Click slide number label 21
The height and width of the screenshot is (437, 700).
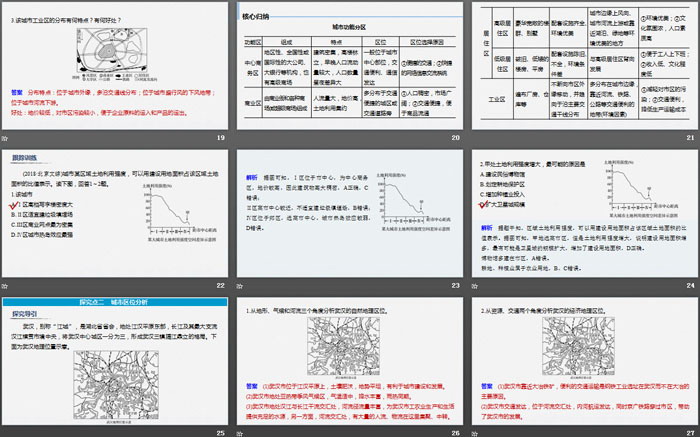point(690,137)
